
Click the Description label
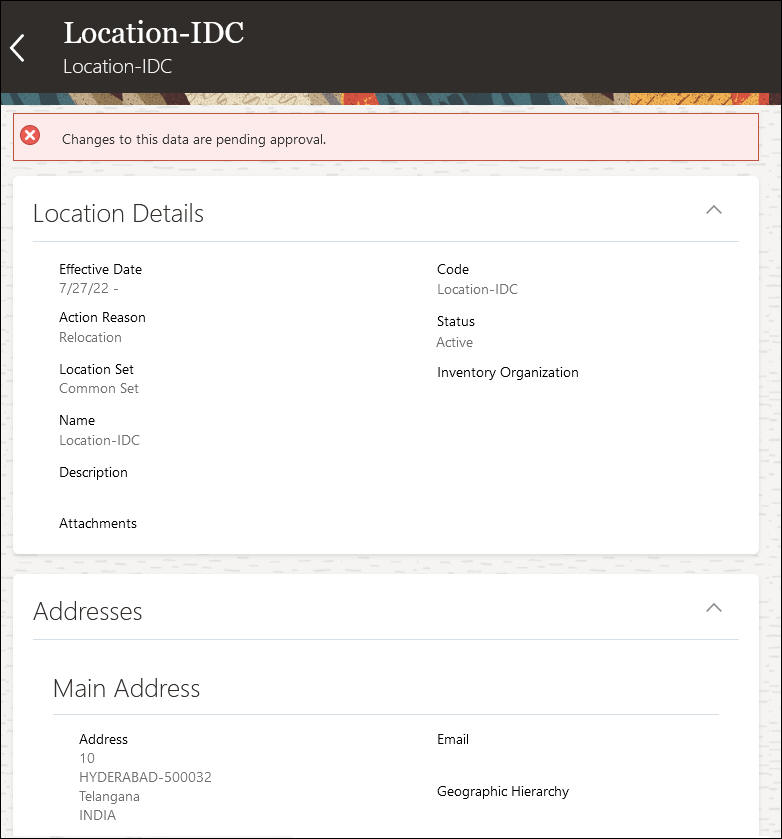pos(94,472)
